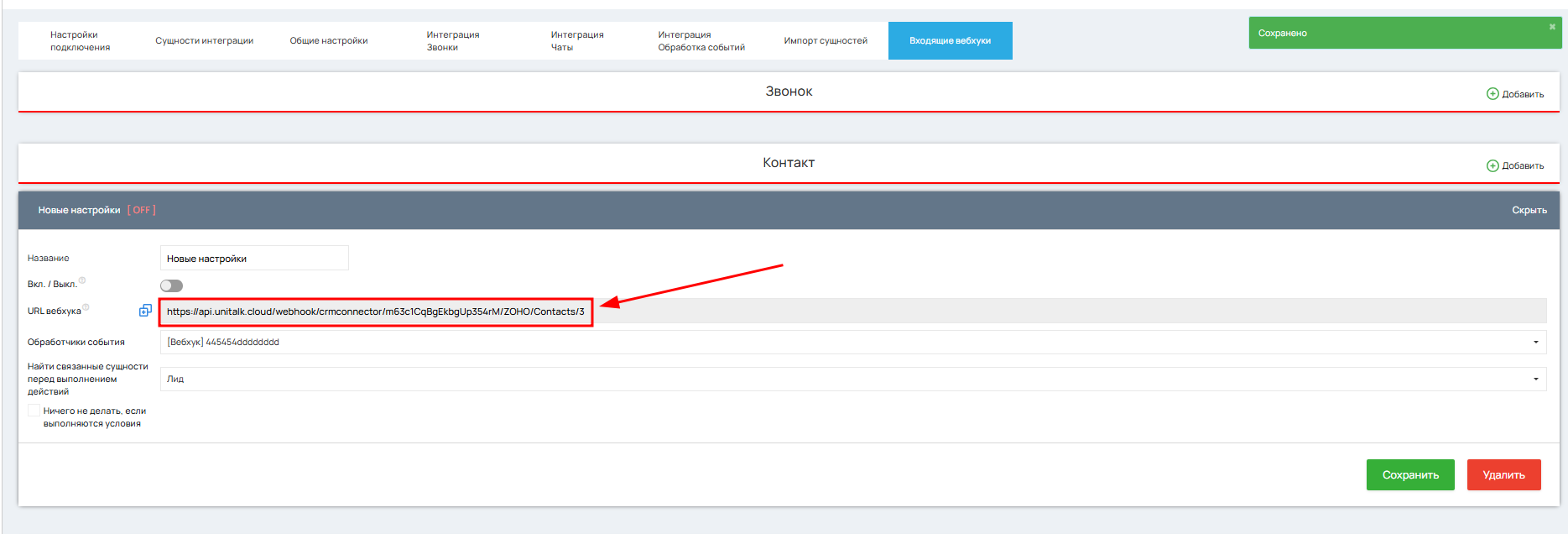Click the red Удалить button
Screen dimensions: 1568x534
(x=1503, y=475)
